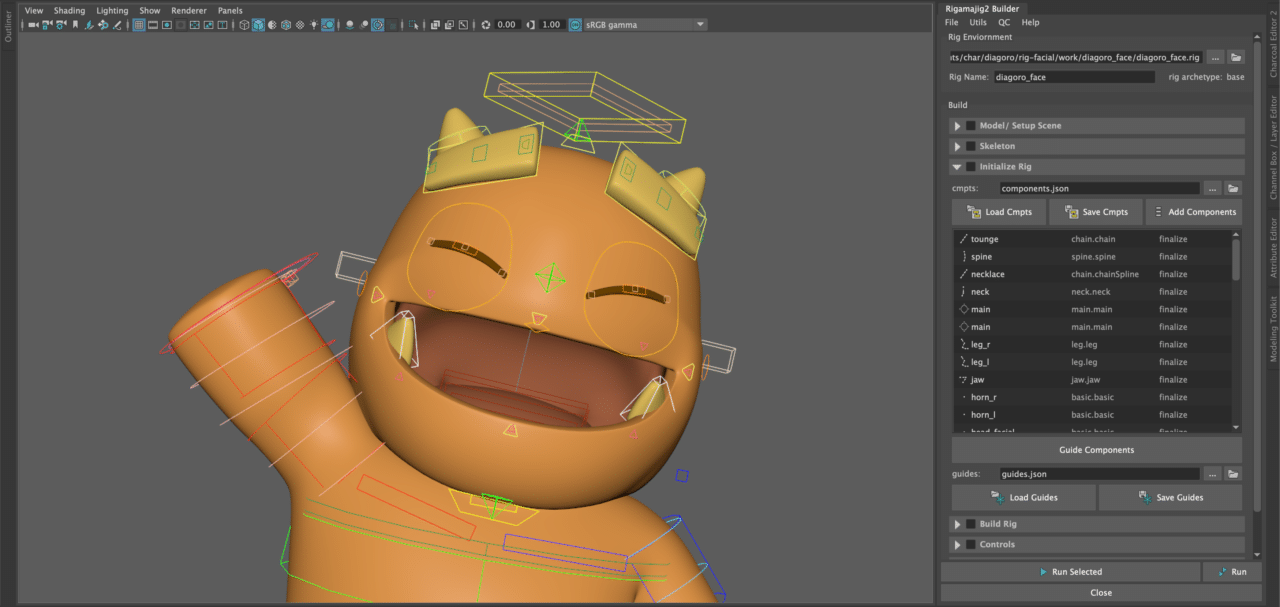Viewport: 1280px width, 607px height.
Task: Tick the Build Rig checkbox
Action: (970, 524)
